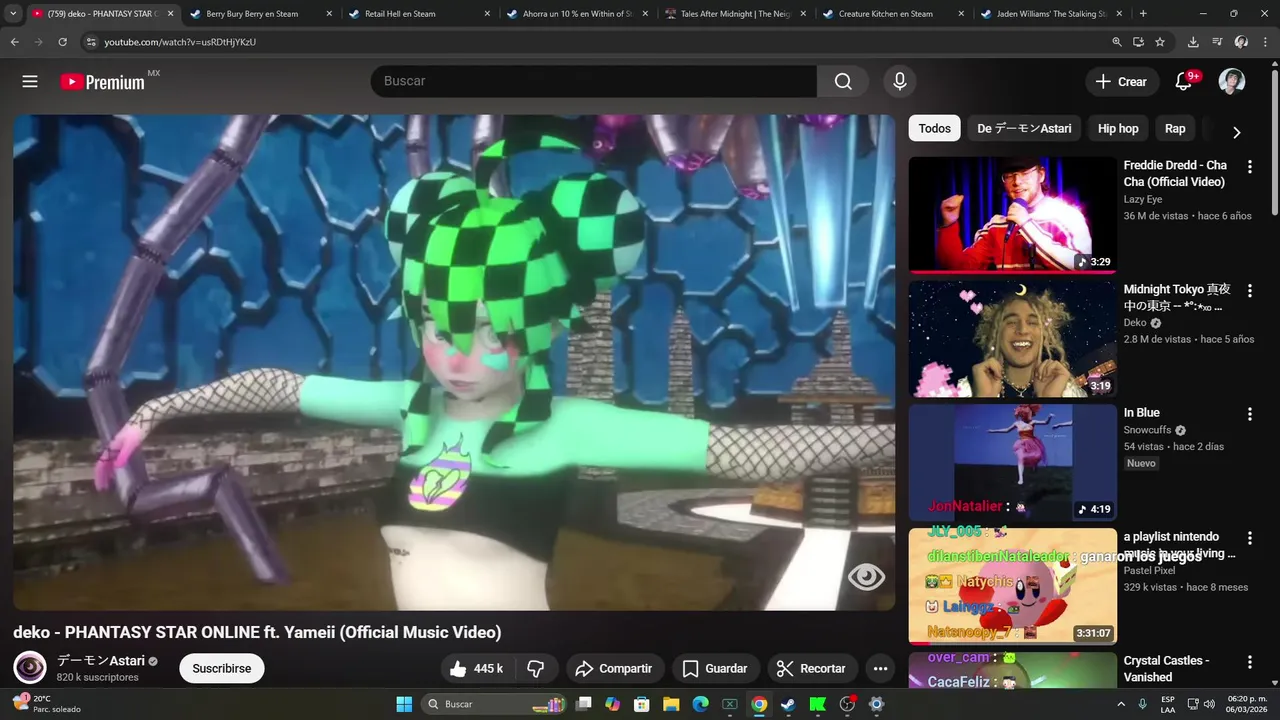Open options for playlist nintendo video
Image resolution: width=1280 pixels, height=720 pixels.
click(x=1249, y=538)
